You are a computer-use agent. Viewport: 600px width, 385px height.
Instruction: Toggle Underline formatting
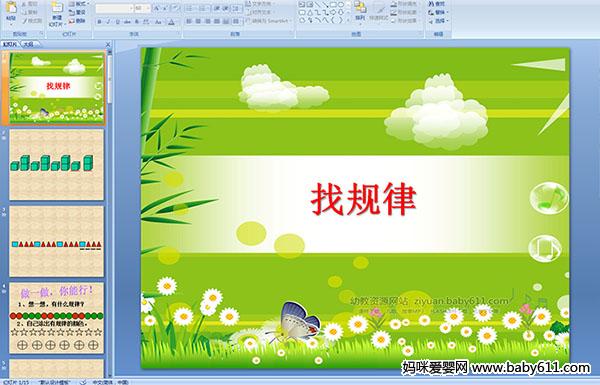pyautogui.click(x=117, y=22)
